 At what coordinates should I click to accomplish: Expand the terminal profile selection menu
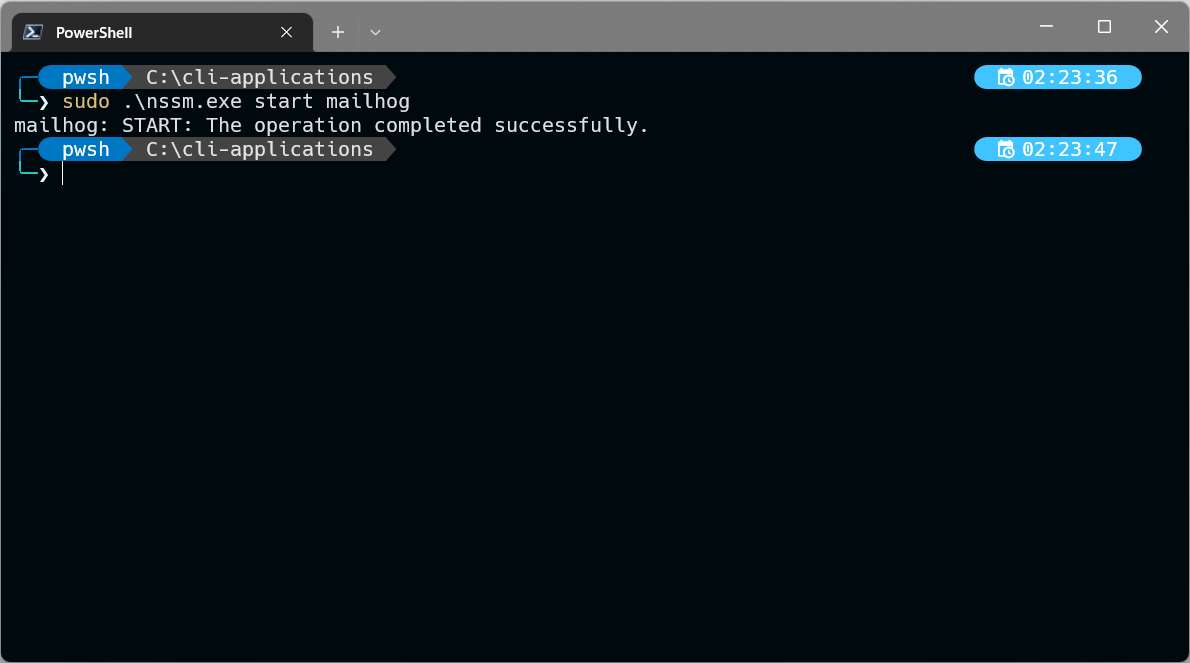coord(375,32)
